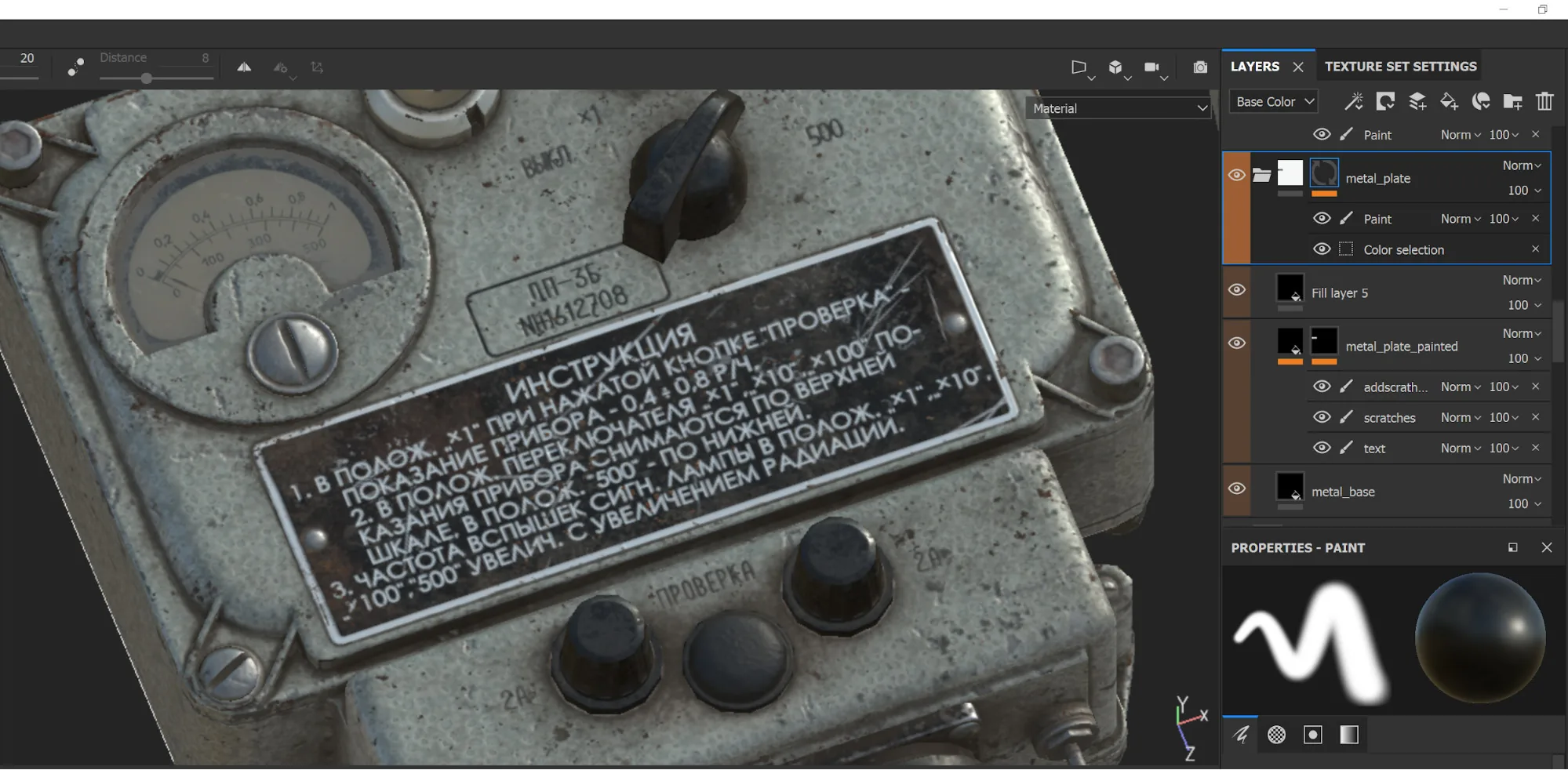Select the metal_plate_painted layer name

click(1402, 347)
